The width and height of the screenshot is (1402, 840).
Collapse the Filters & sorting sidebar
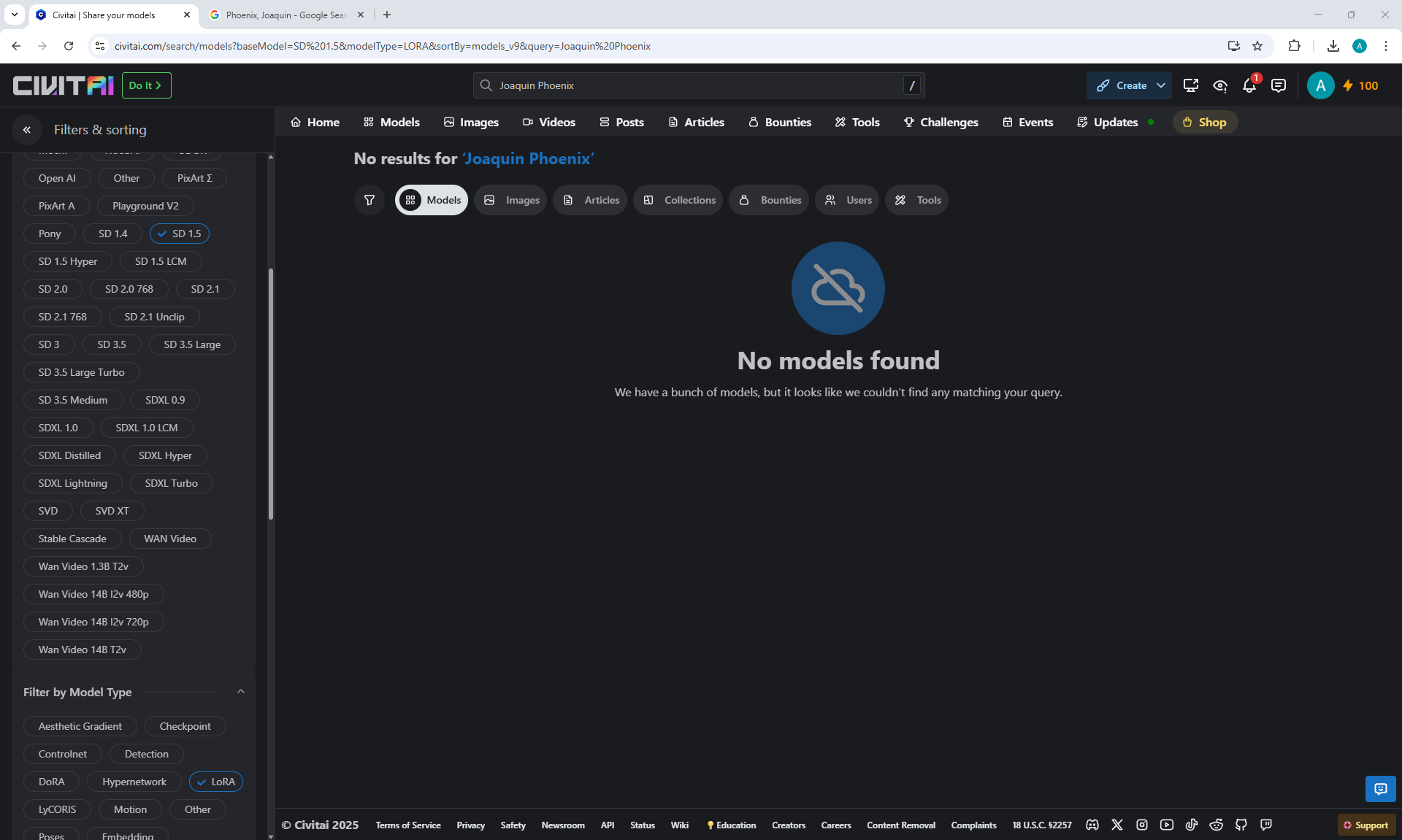27,130
